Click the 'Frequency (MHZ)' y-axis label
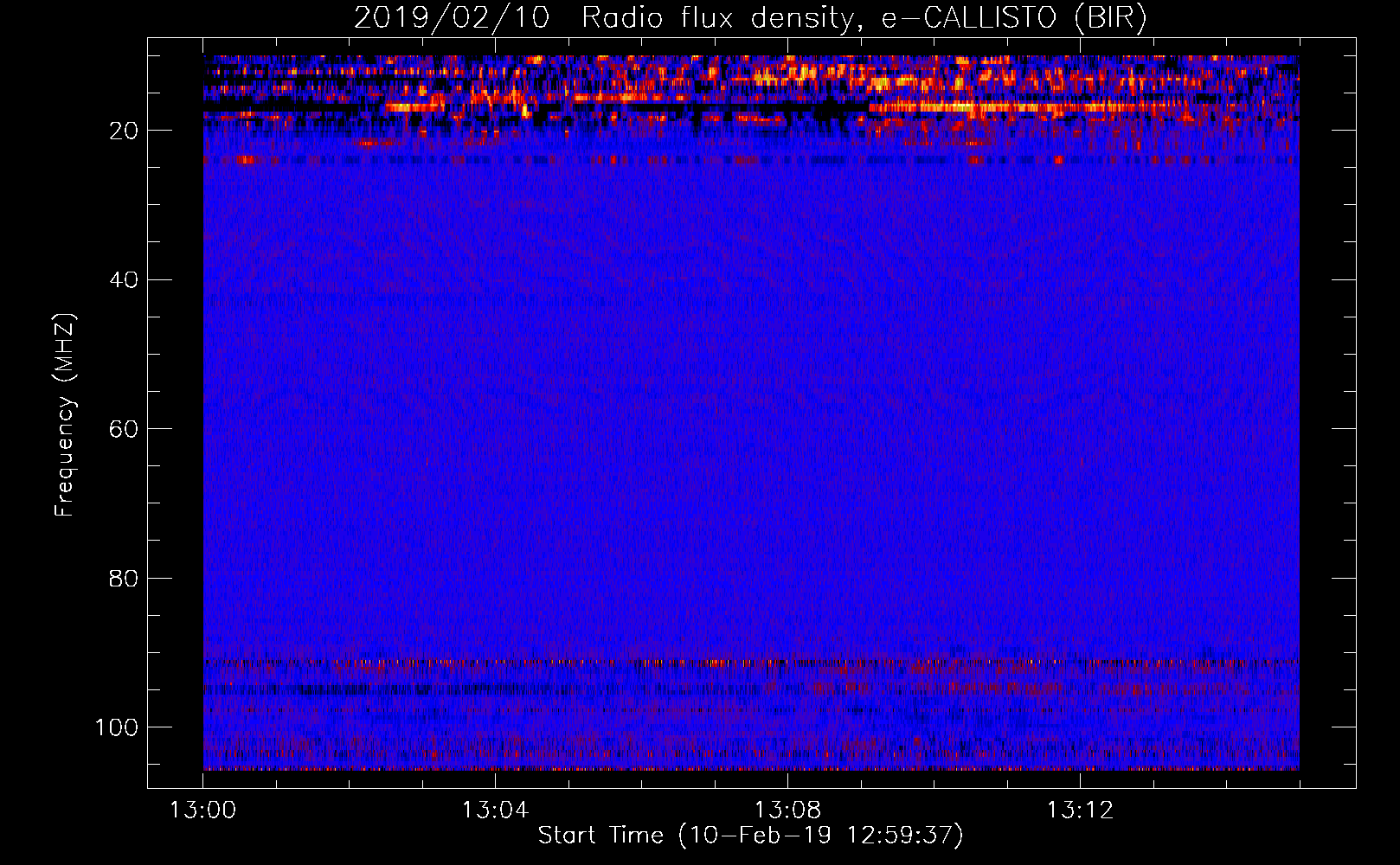Screen dimensions: 1400x865 coord(65,414)
